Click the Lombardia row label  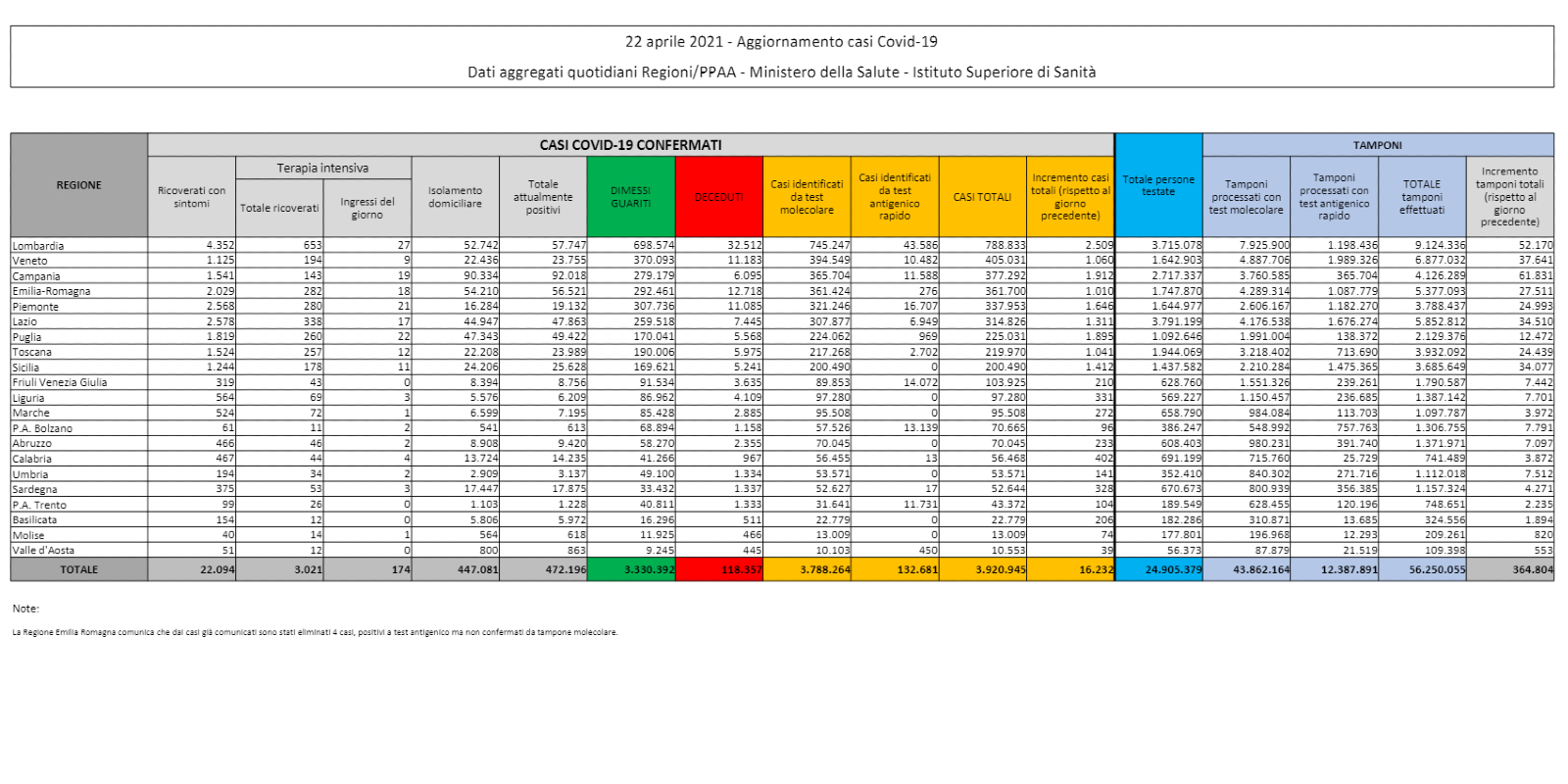pyautogui.click(x=38, y=246)
